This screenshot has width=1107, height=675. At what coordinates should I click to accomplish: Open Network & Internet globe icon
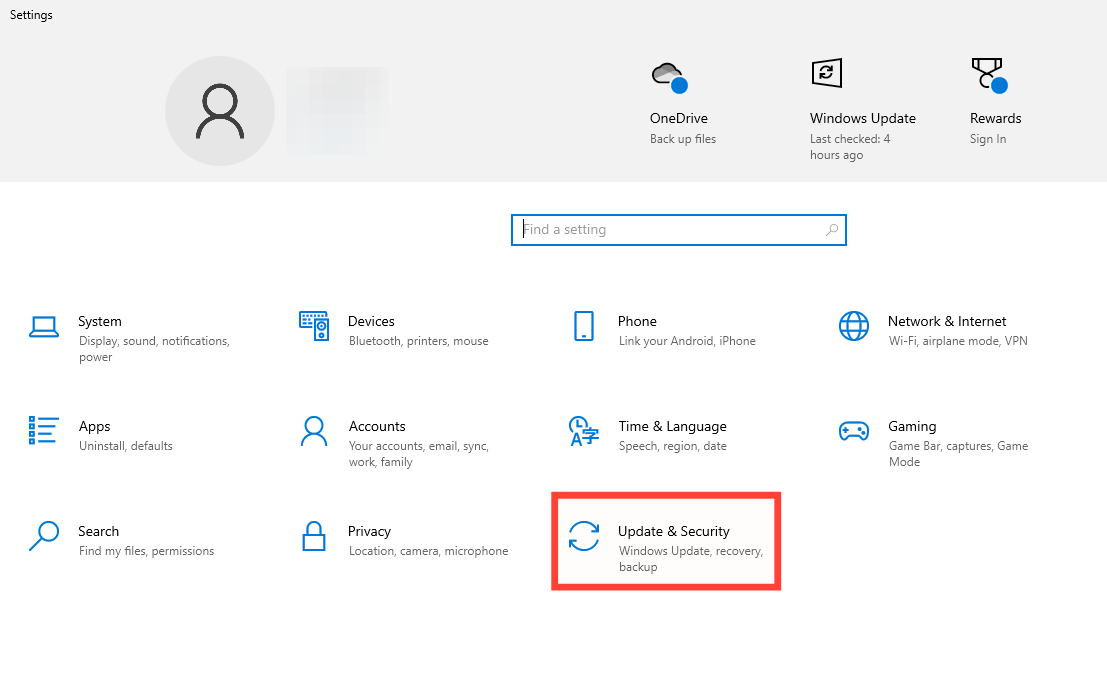tap(854, 326)
